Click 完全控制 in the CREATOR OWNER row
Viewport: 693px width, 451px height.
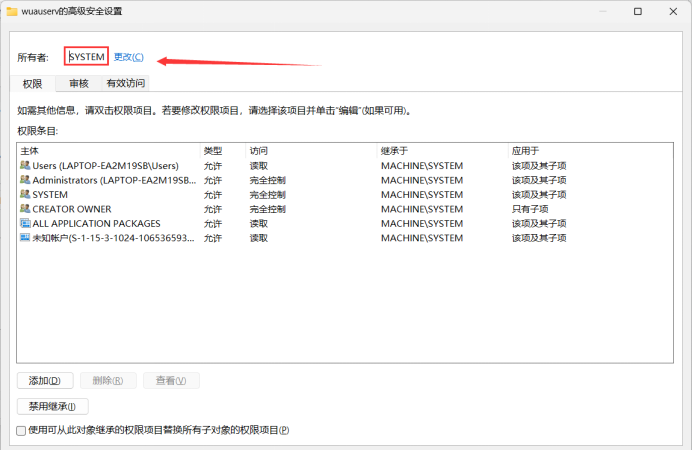click(x=267, y=209)
